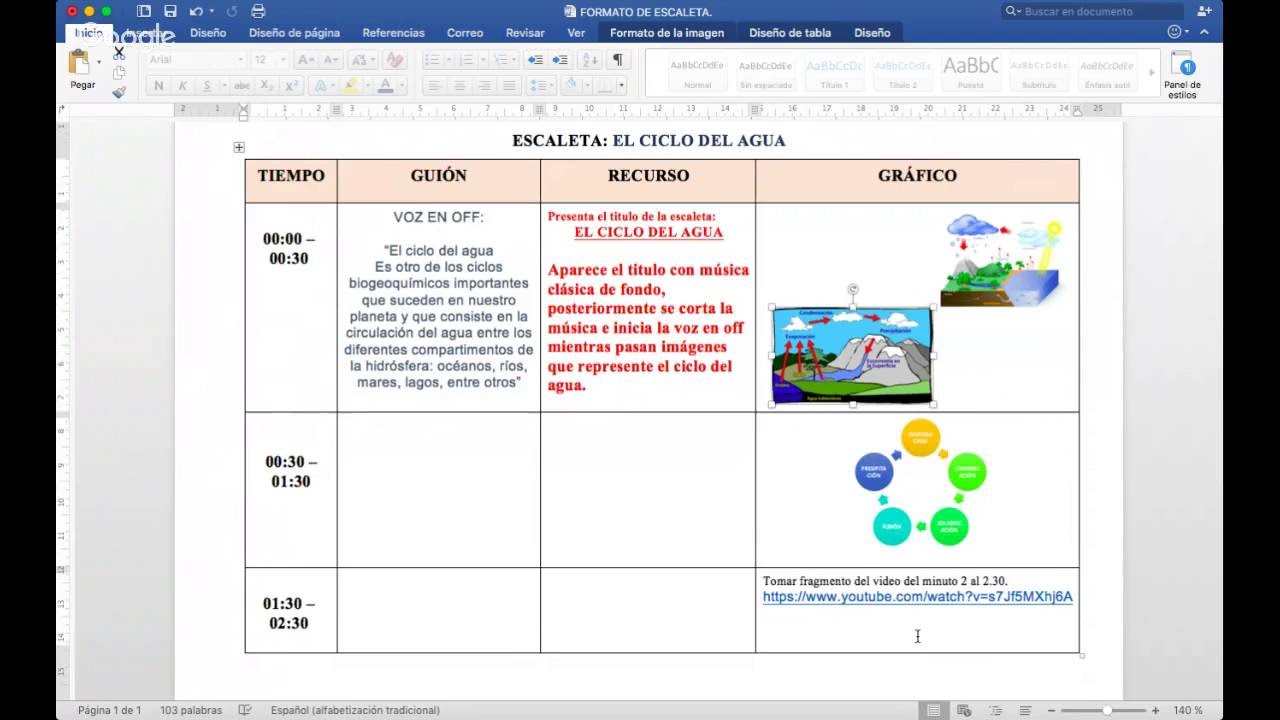Apply the Normal style
Viewport: 1280px width, 720px height.
point(697,73)
